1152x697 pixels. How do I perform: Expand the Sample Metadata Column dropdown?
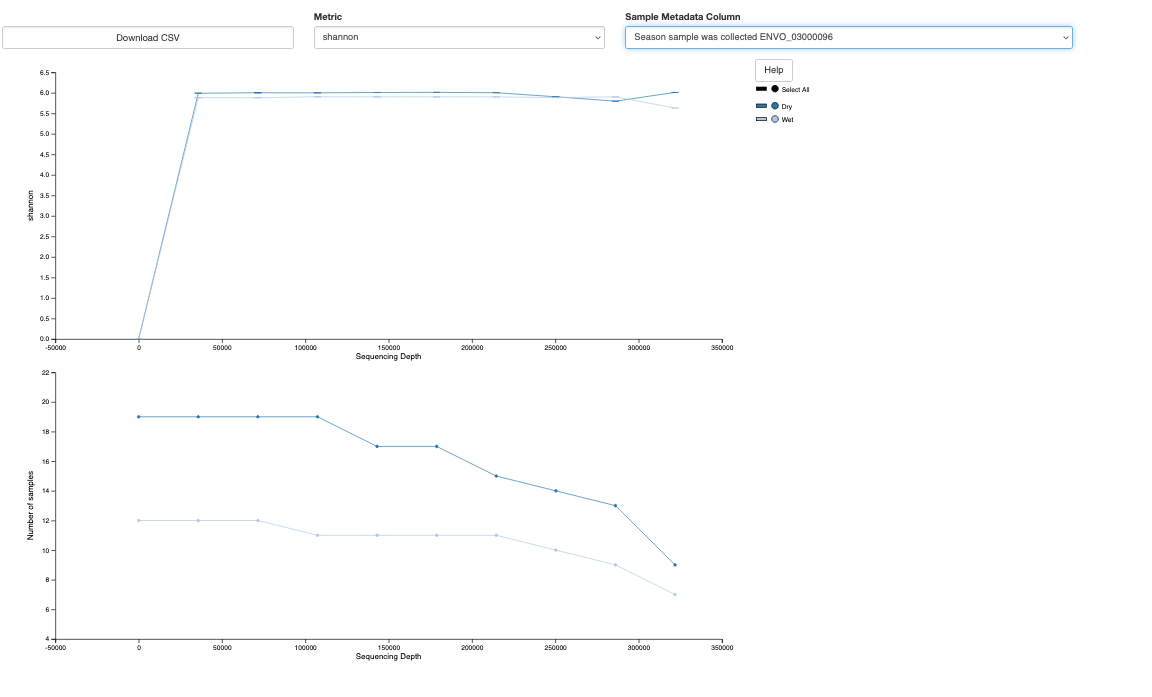(x=848, y=37)
